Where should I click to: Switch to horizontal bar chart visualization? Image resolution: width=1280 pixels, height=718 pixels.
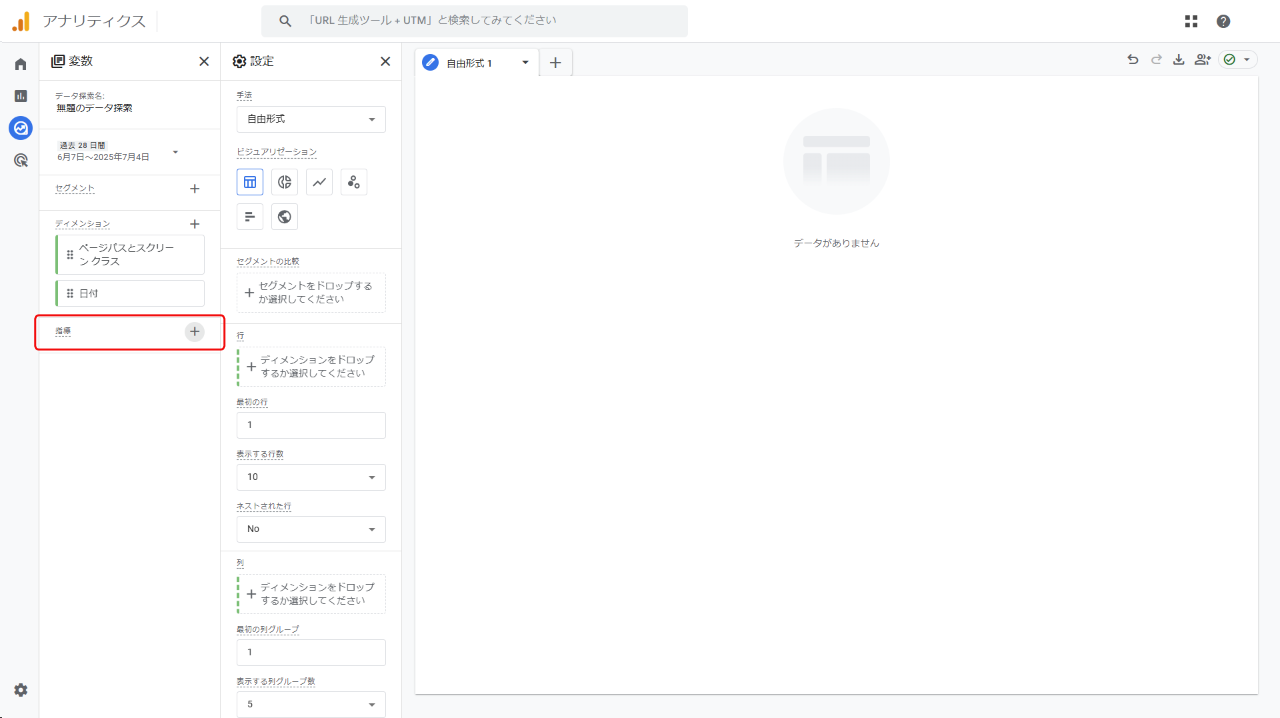[x=250, y=217]
